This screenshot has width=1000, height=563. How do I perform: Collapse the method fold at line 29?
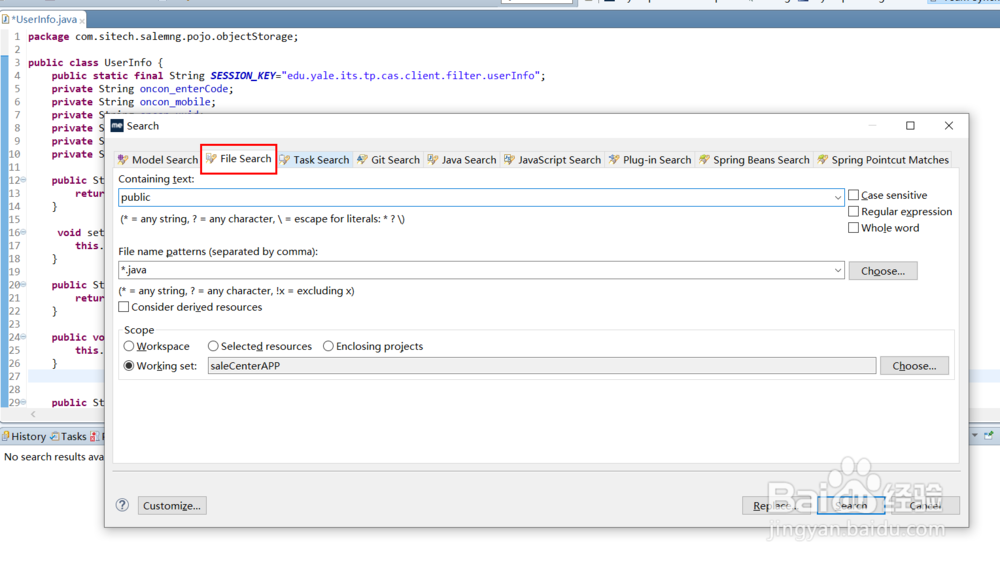coord(24,402)
